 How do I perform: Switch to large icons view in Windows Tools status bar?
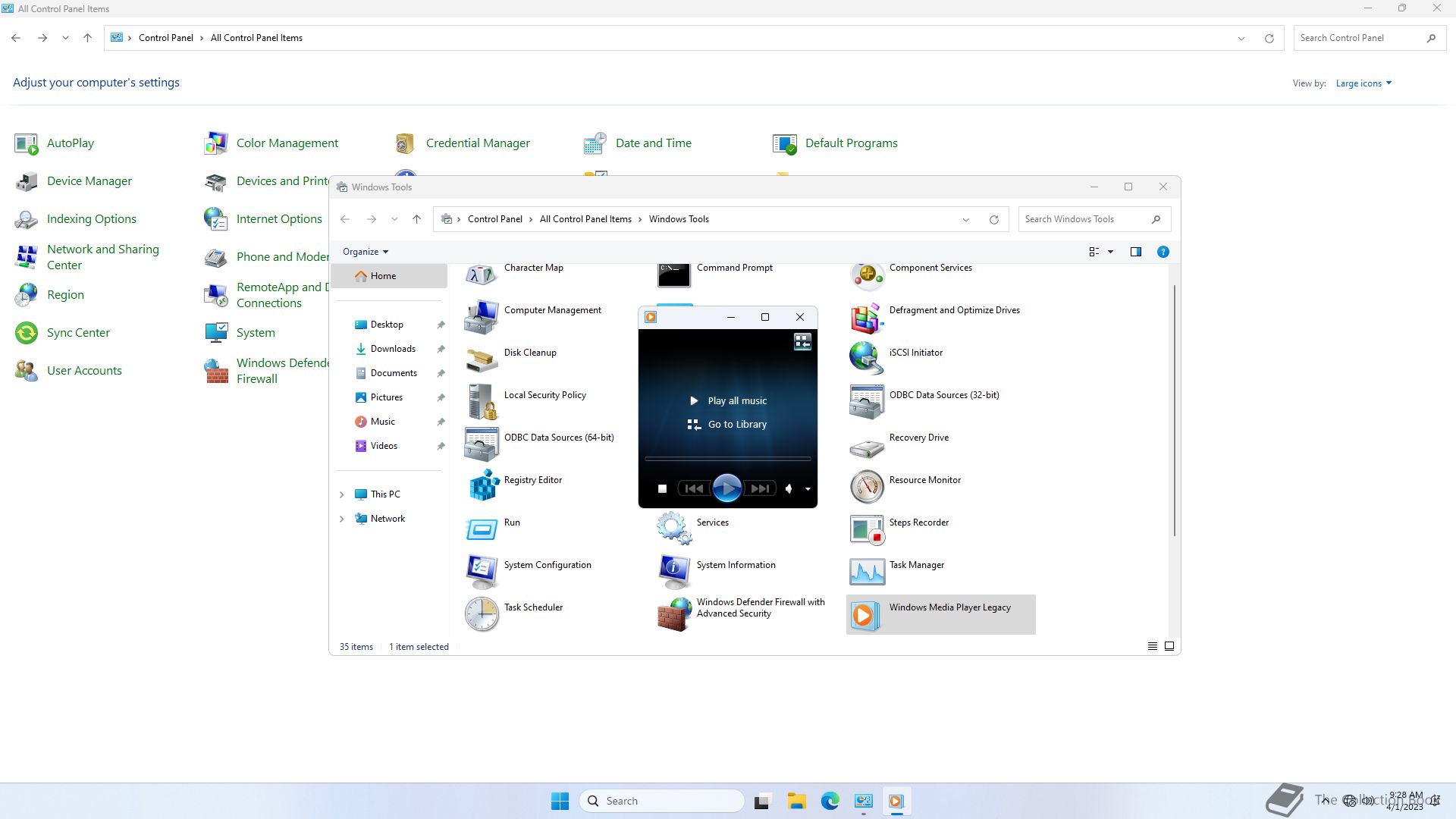1169,646
